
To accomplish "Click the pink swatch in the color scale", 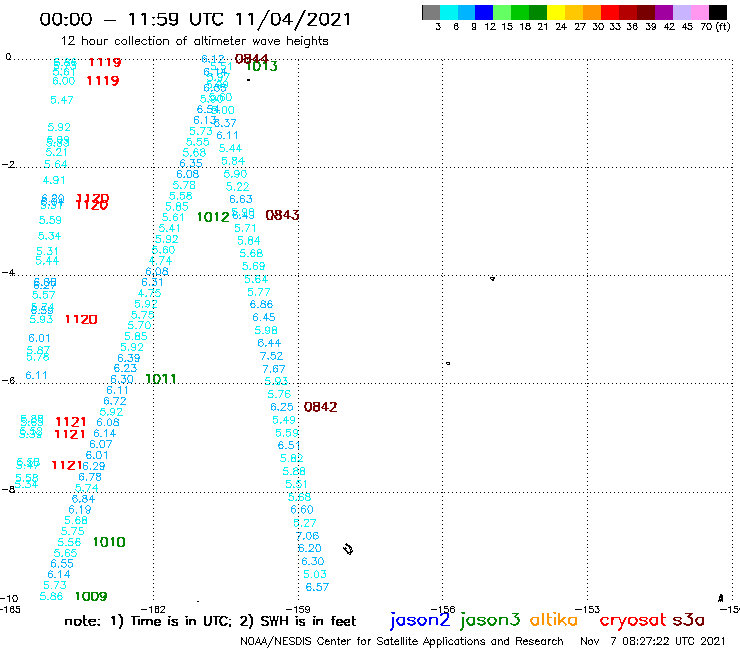I will tap(699, 12).
